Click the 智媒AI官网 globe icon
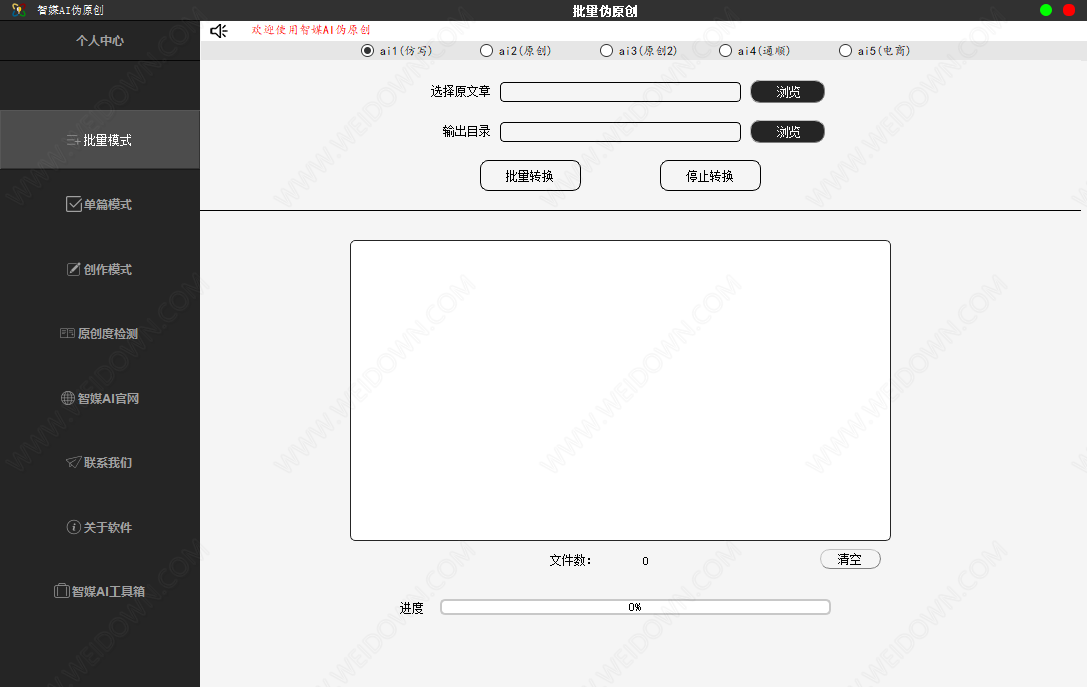 68,398
